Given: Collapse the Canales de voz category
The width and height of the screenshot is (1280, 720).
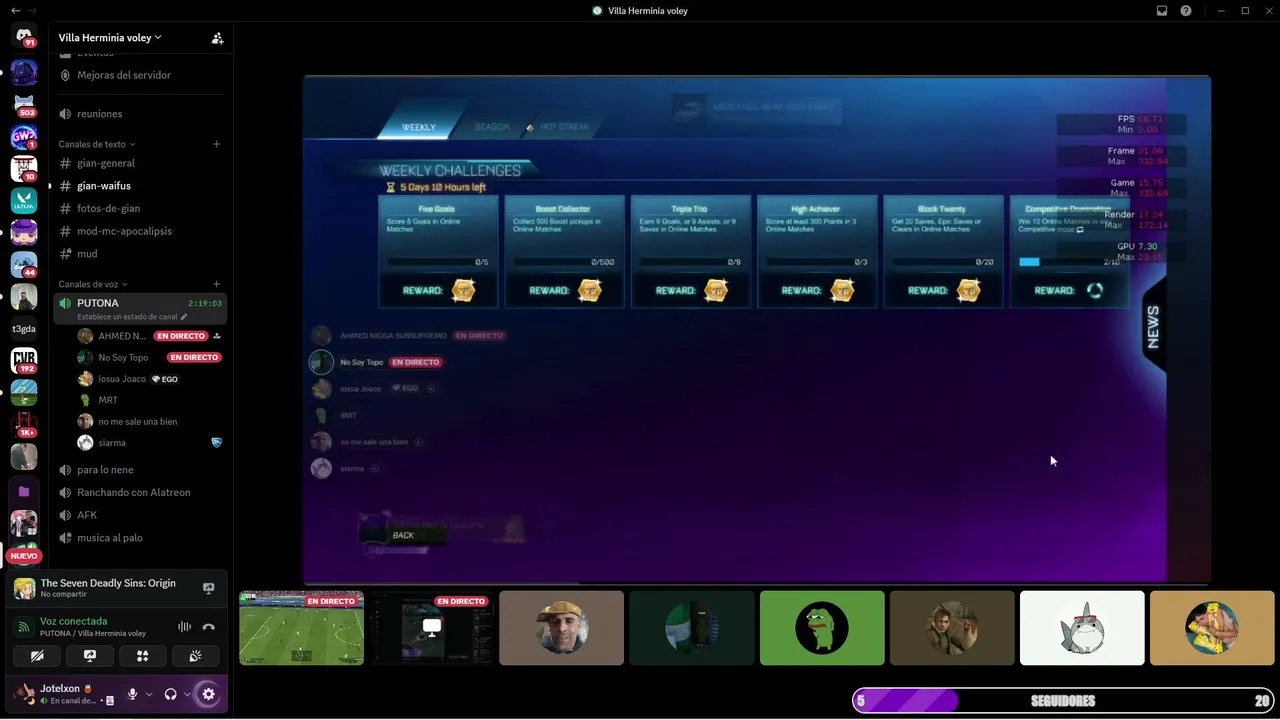Looking at the screenshot, I should 93,284.
